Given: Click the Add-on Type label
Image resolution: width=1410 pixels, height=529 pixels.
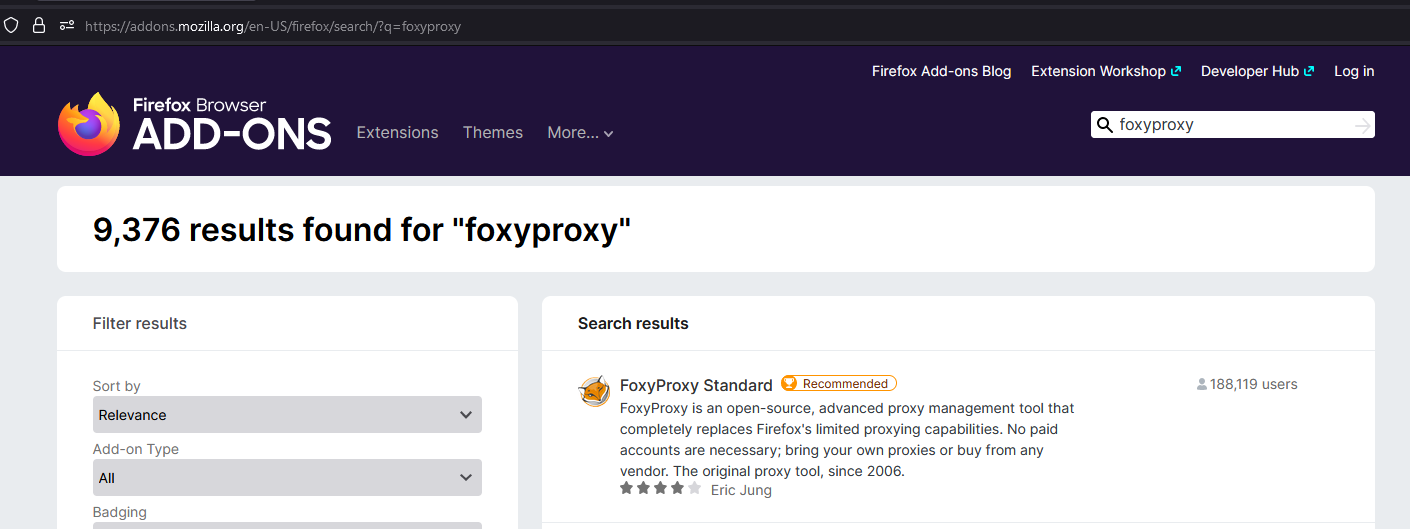Looking at the screenshot, I should [x=136, y=449].
